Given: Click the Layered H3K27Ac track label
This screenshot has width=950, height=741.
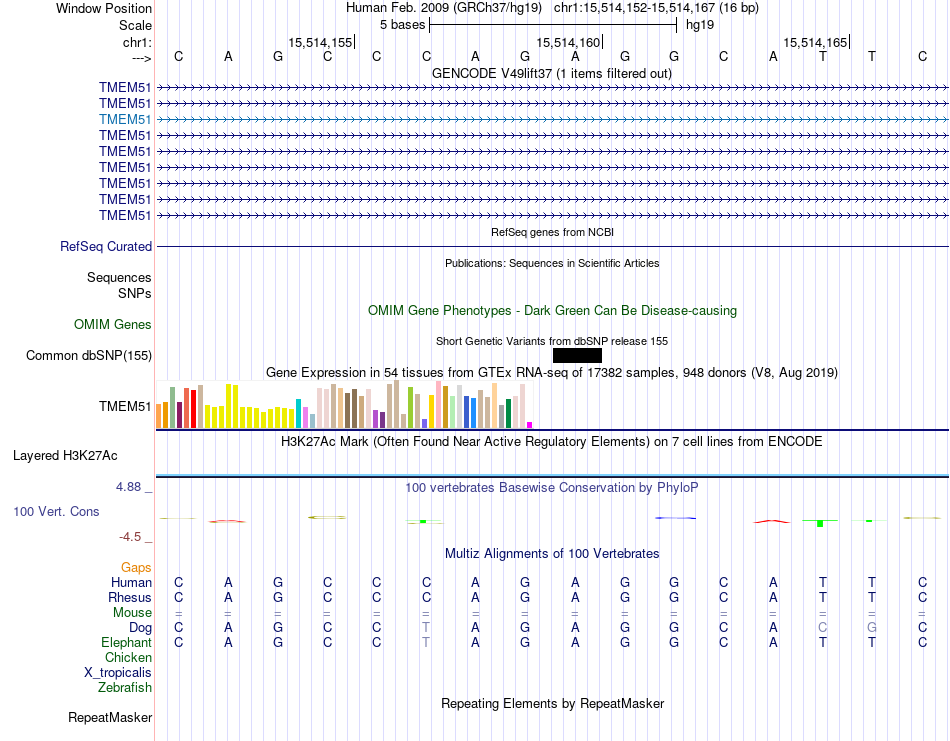Looking at the screenshot, I should pyautogui.click(x=65, y=456).
